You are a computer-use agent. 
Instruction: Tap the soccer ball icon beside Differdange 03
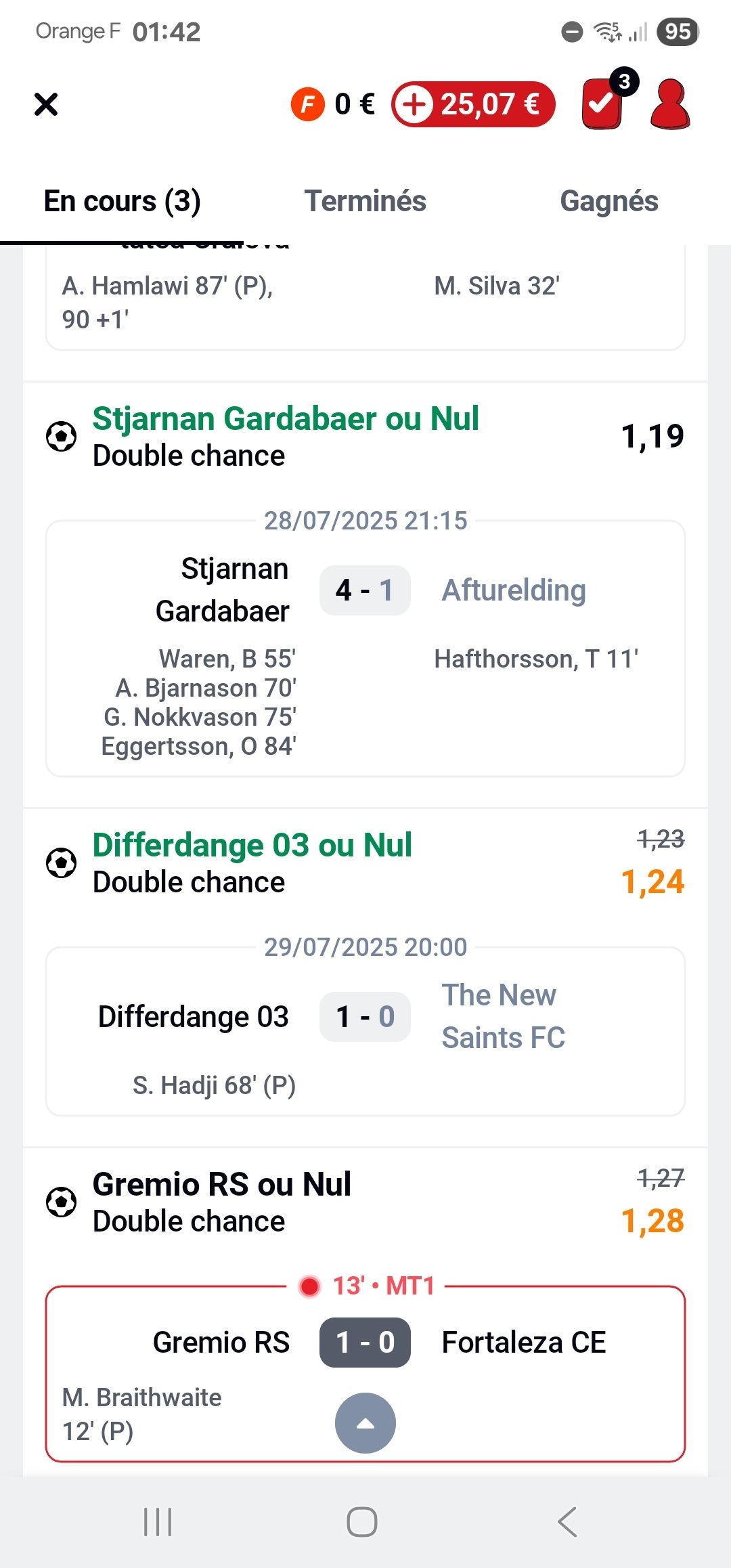click(x=61, y=863)
